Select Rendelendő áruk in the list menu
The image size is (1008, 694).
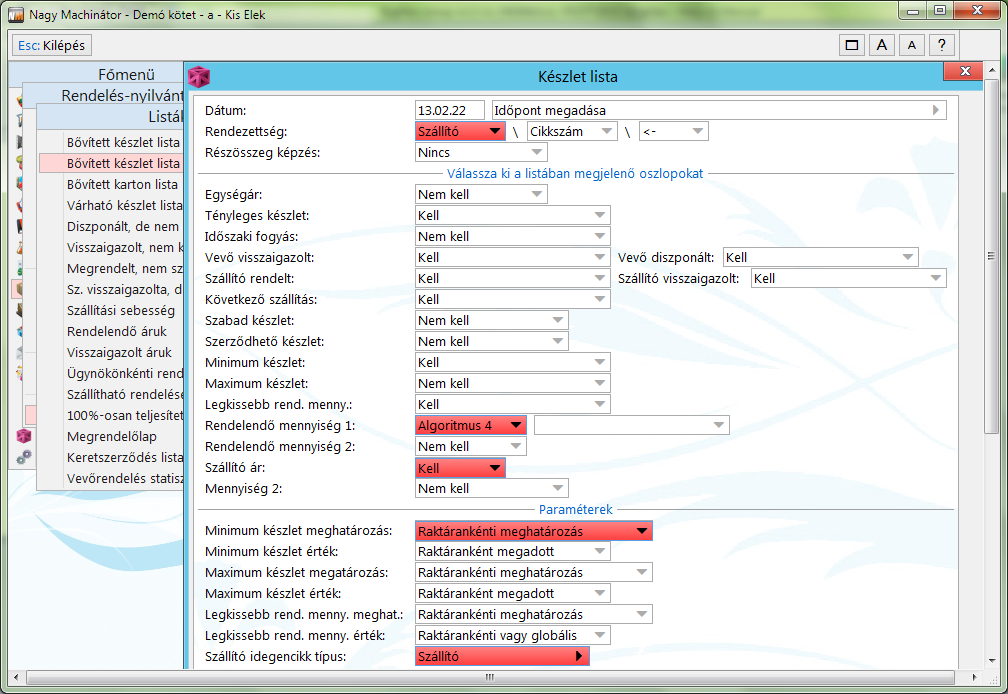(117, 331)
